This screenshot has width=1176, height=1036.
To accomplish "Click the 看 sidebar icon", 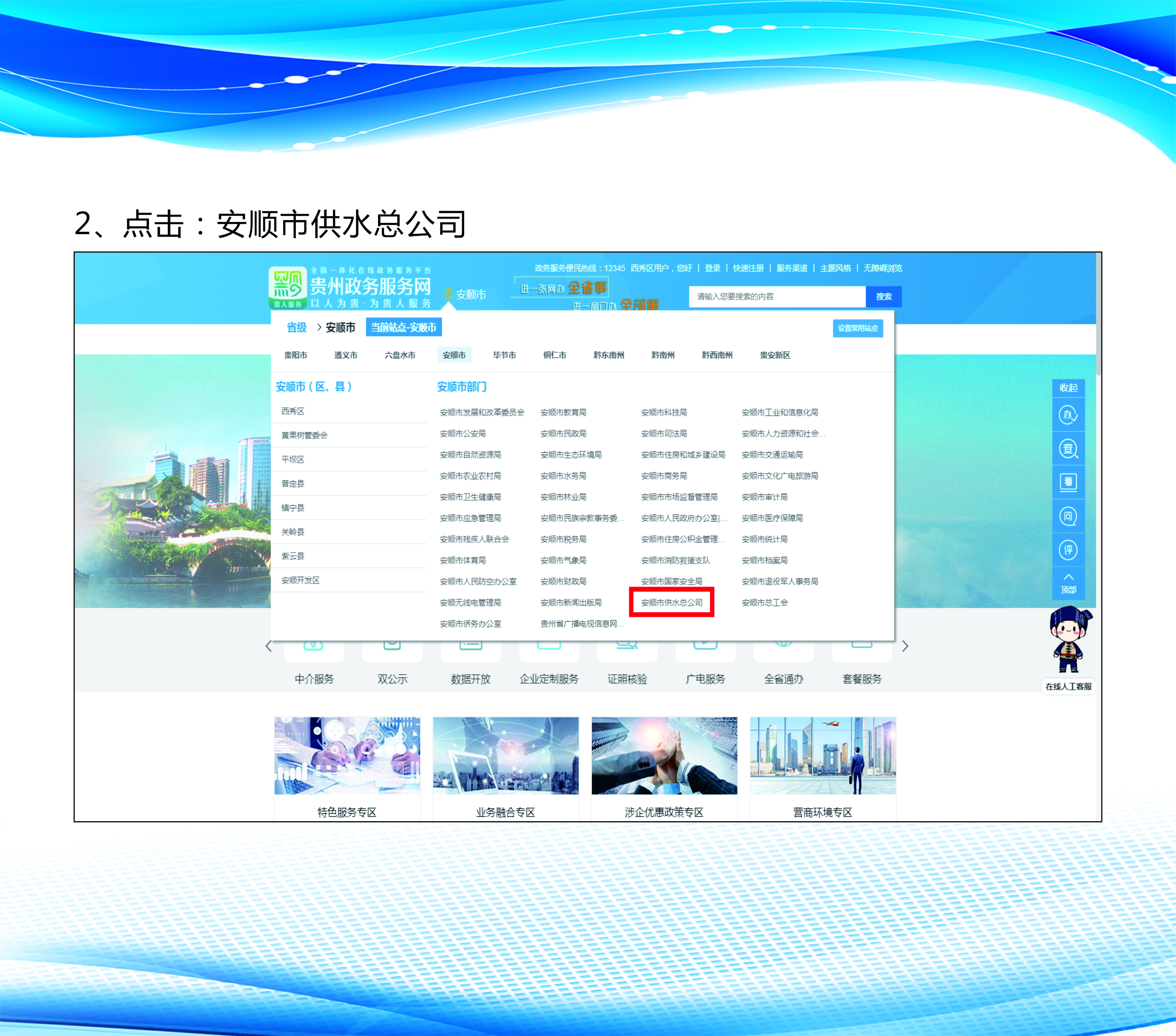I will (1068, 481).
